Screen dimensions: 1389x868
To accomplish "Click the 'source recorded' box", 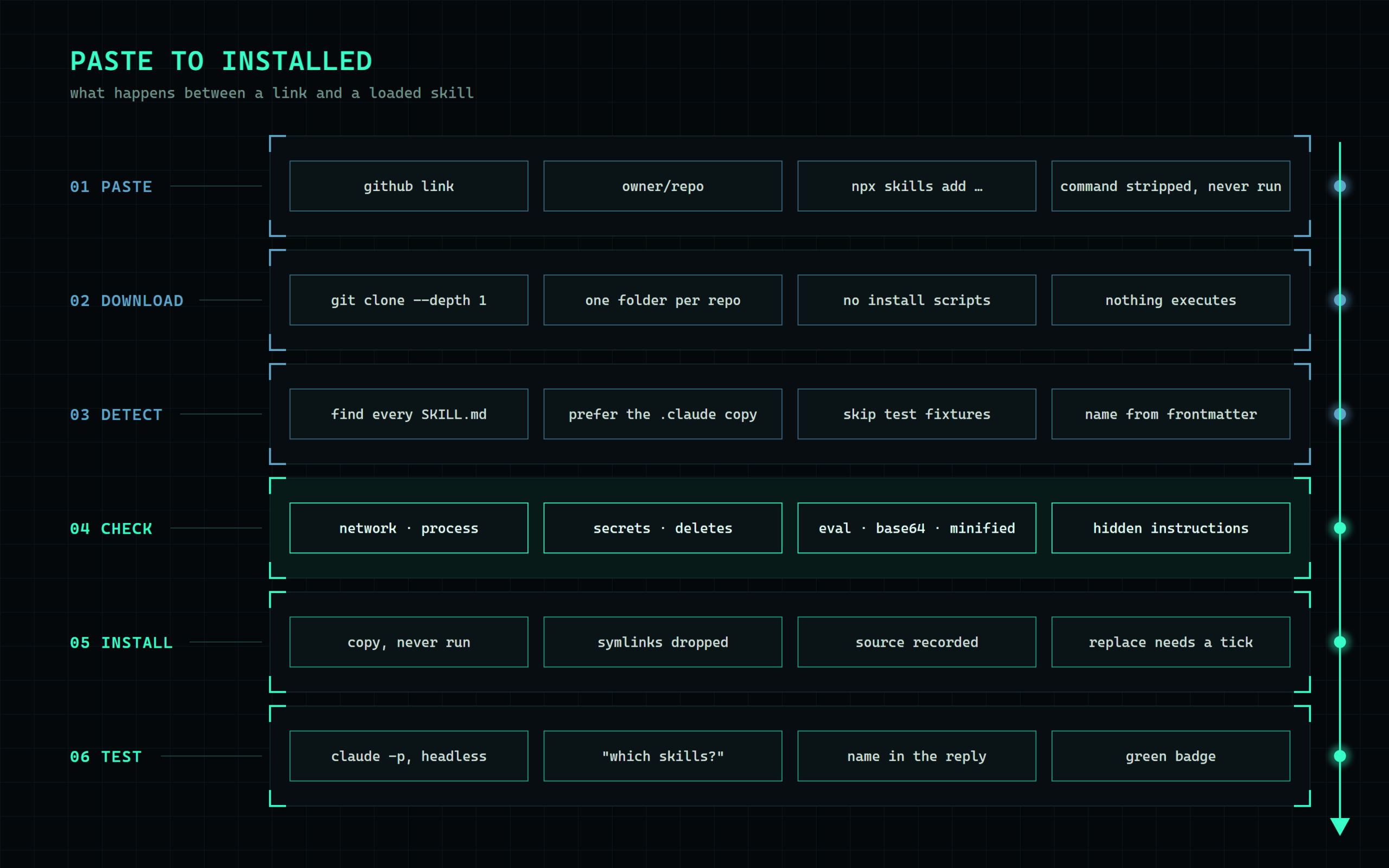I will coord(916,642).
